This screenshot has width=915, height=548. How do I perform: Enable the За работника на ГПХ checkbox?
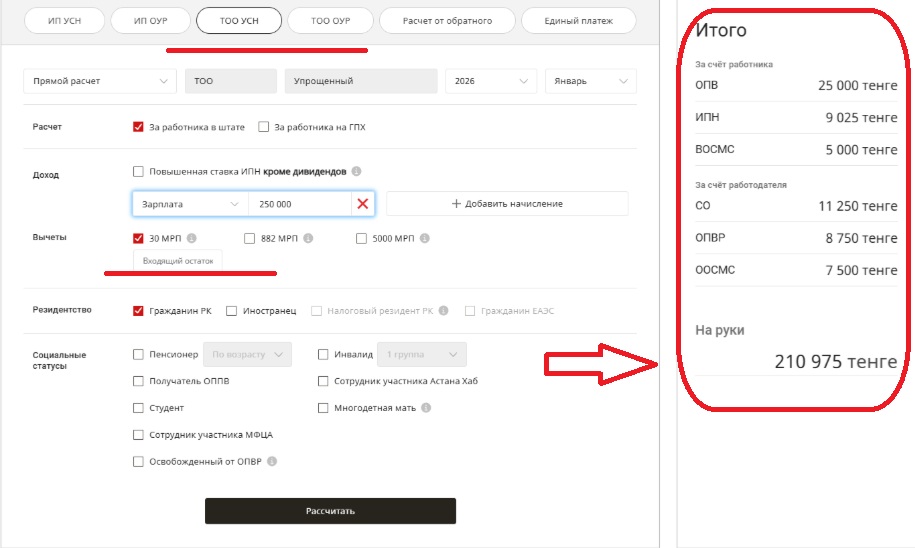[x=264, y=127]
